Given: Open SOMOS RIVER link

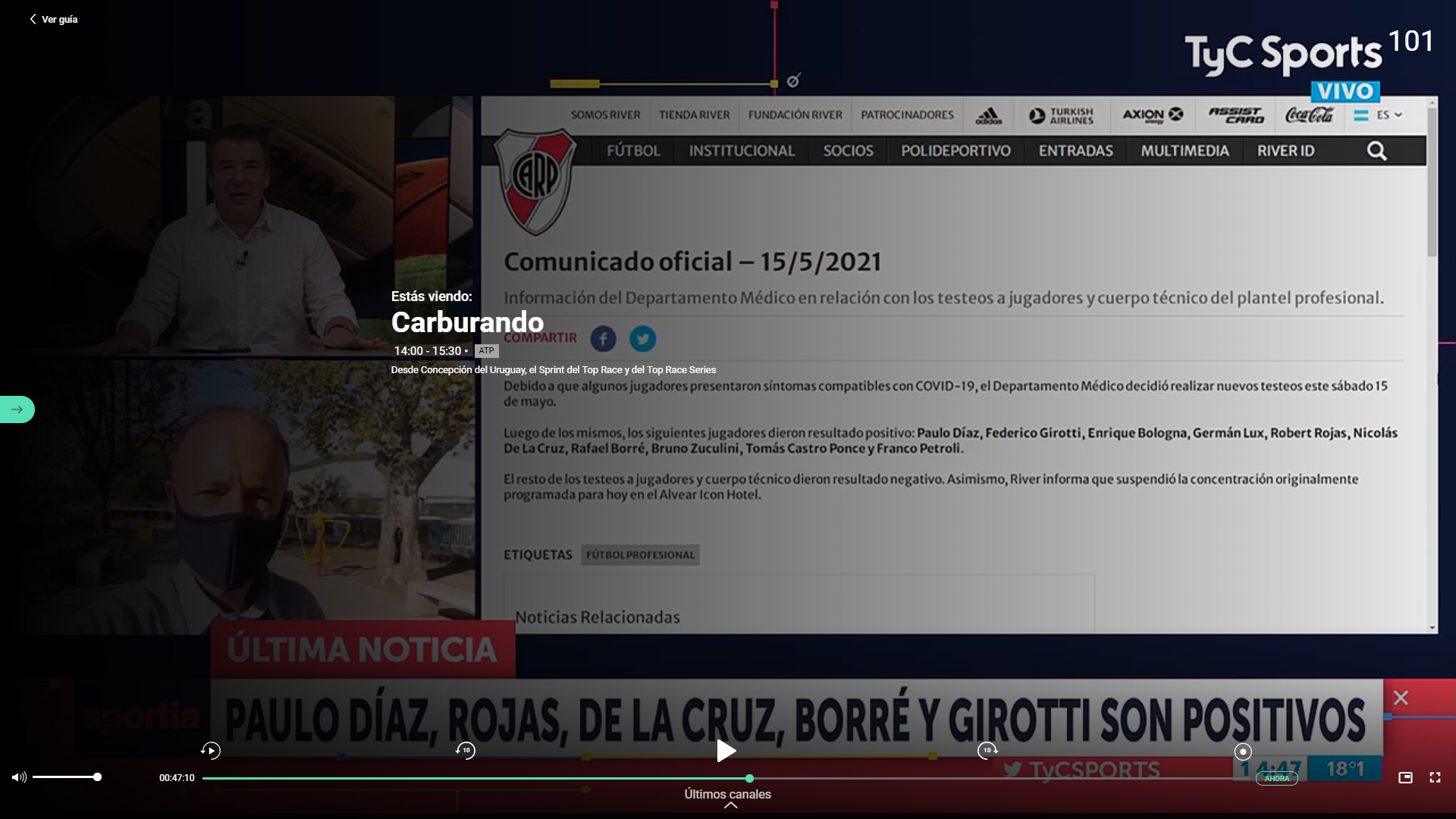Looking at the screenshot, I should point(605,115).
